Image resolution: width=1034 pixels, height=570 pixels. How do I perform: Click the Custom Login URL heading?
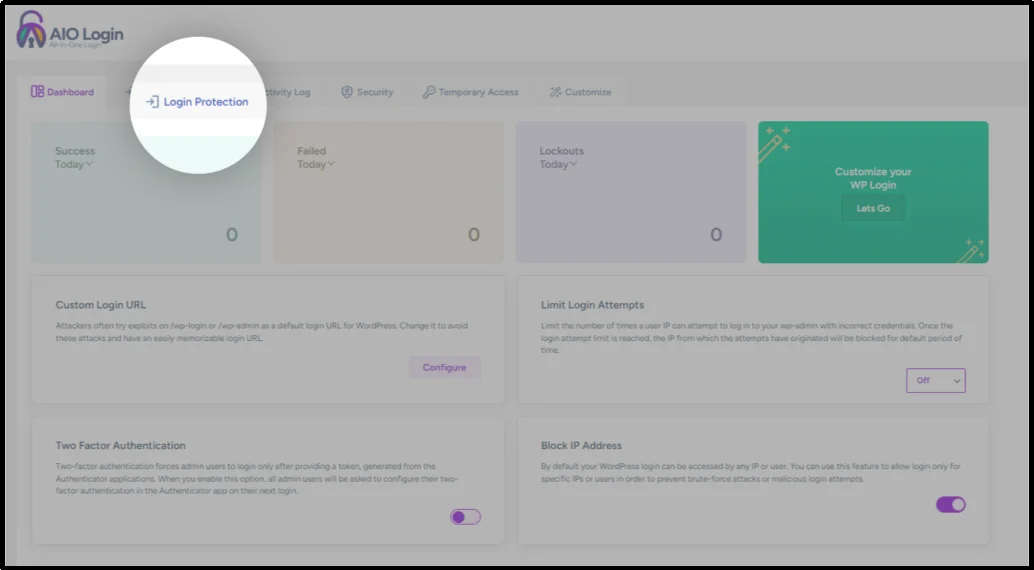point(101,305)
